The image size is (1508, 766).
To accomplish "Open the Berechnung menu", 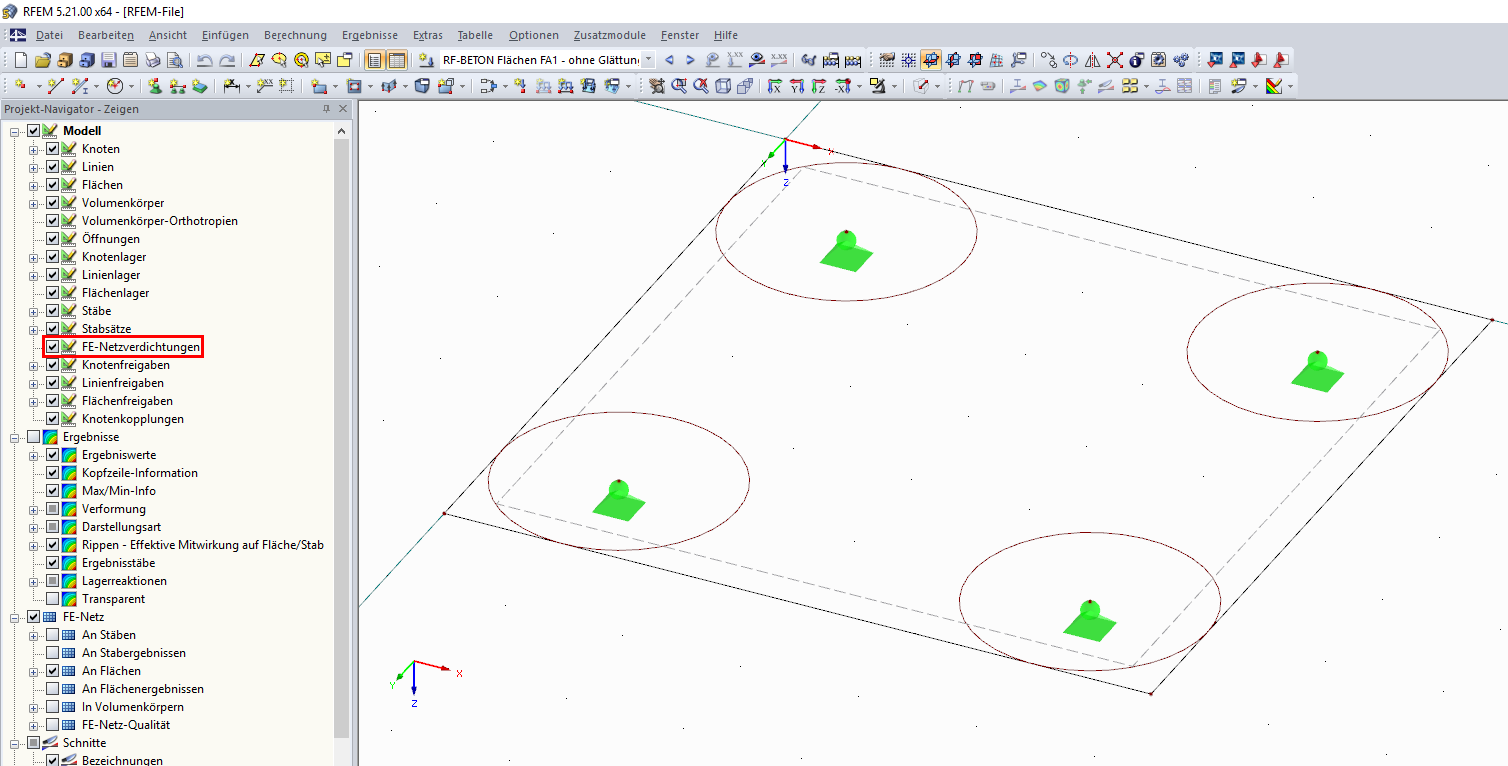I will coord(294,35).
